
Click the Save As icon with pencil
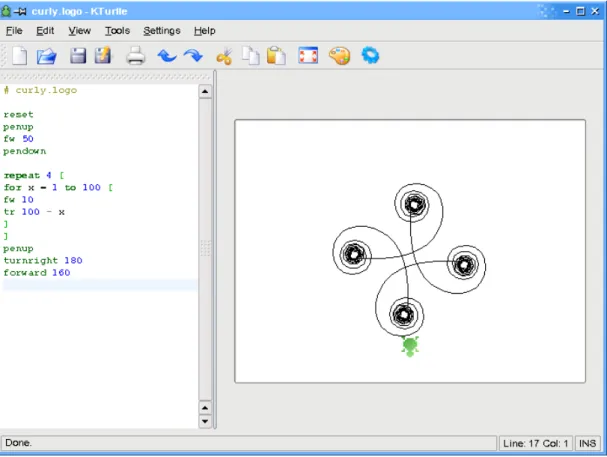[103, 55]
